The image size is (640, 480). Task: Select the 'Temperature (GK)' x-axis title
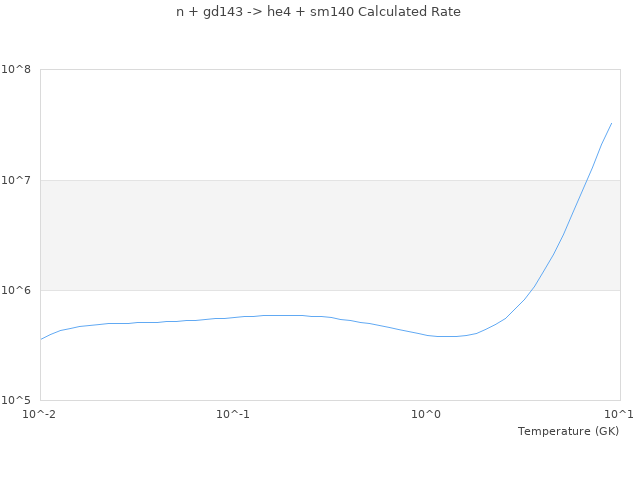(x=568, y=431)
